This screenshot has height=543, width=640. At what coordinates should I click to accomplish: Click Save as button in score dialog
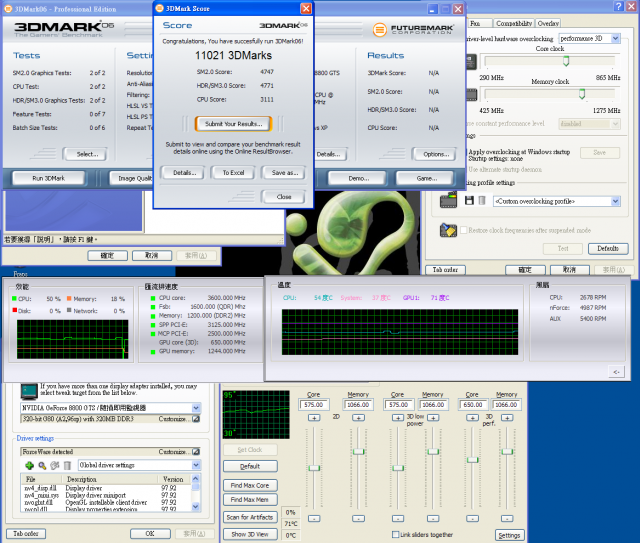(x=284, y=173)
